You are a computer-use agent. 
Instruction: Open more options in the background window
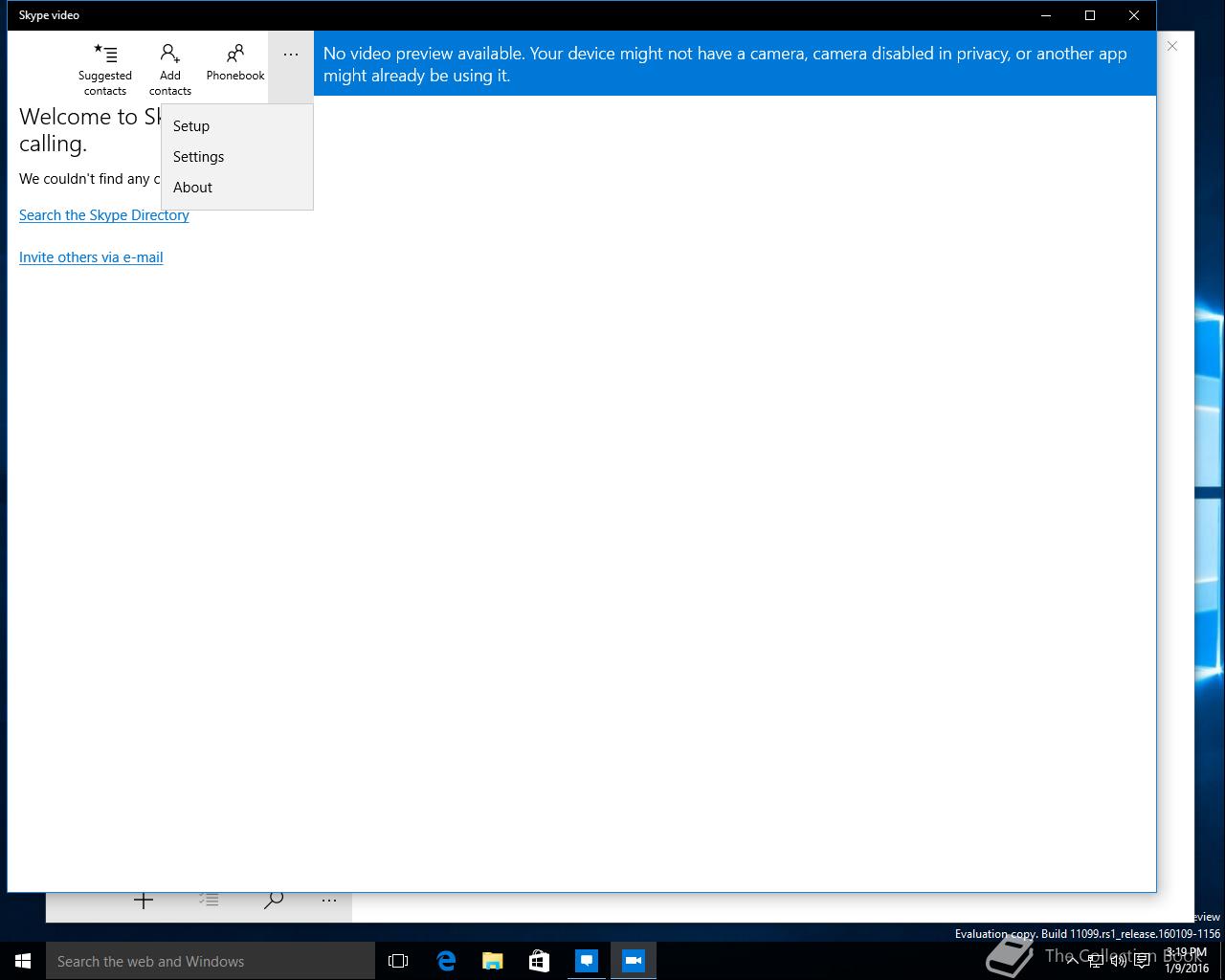pos(329,901)
